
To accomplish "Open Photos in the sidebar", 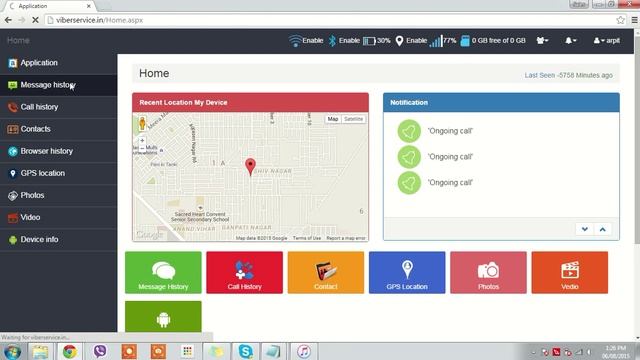I will point(58,195).
